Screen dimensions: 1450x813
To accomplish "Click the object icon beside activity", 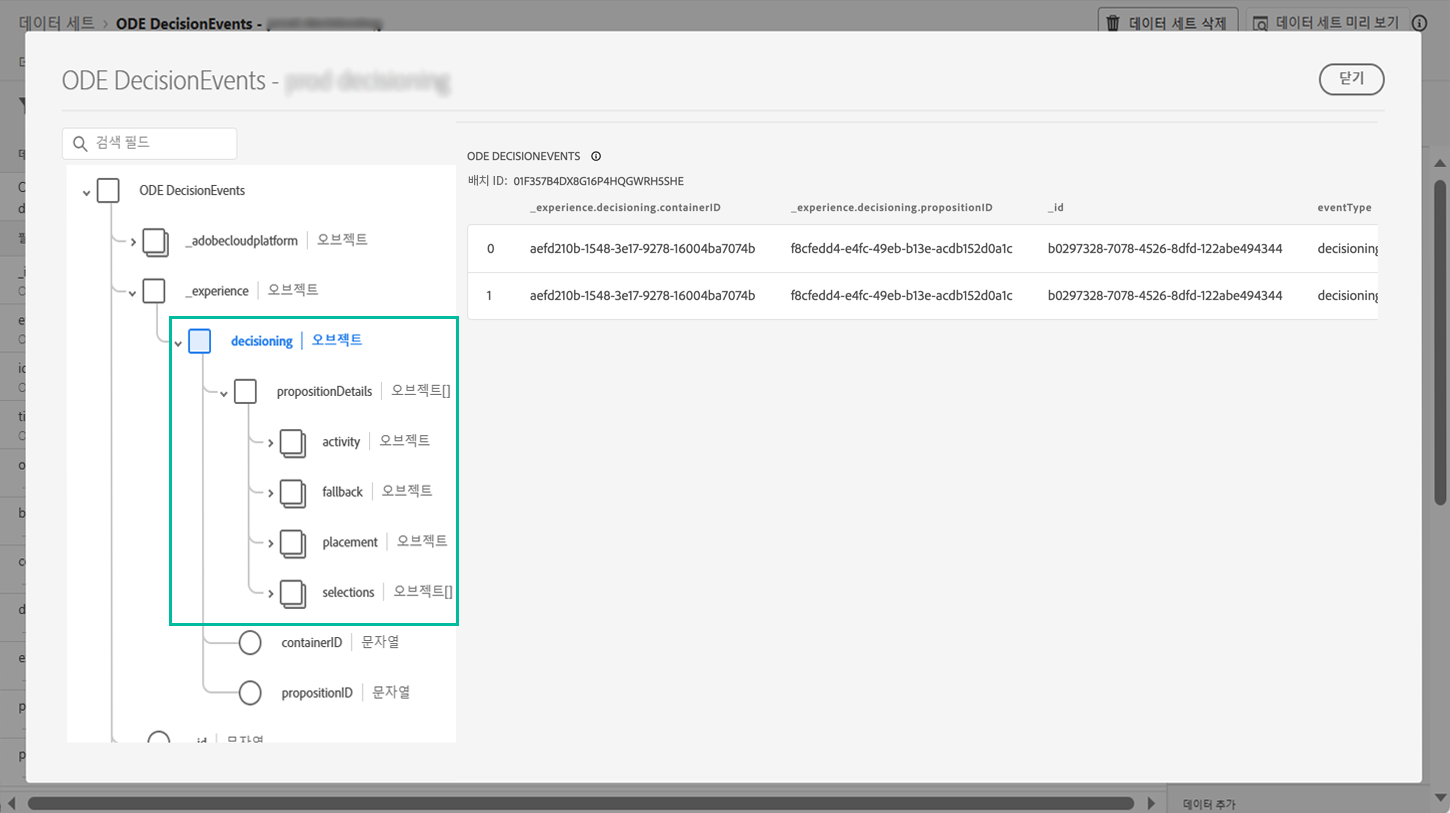I will click(292, 442).
